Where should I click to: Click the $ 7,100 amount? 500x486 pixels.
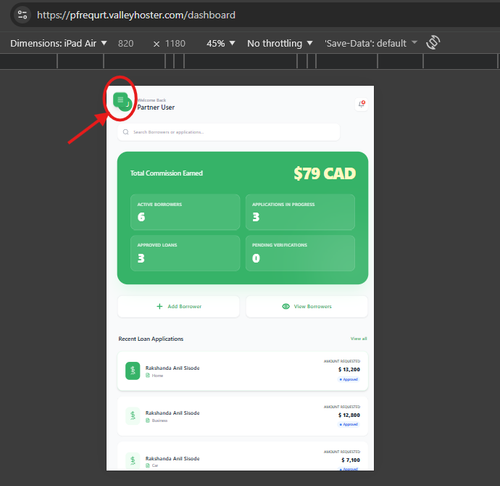[351, 460]
